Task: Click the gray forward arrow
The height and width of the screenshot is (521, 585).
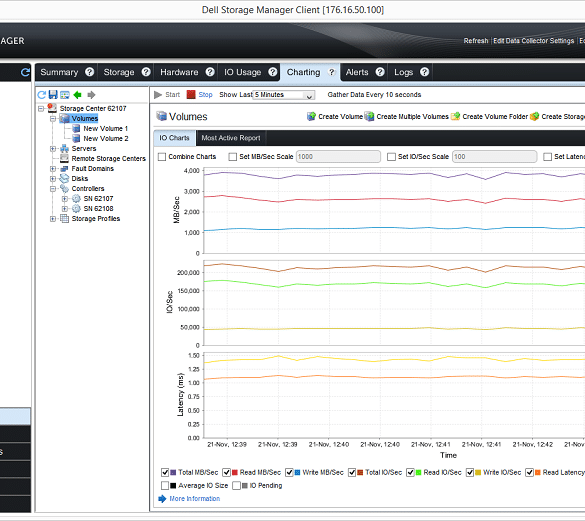Action: point(91,95)
